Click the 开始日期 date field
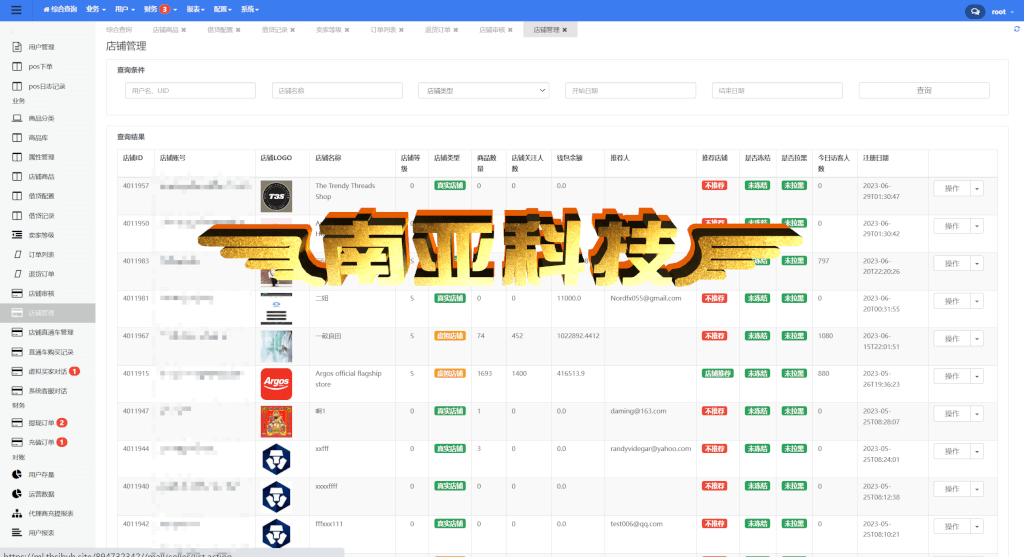The height and width of the screenshot is (557, 1024). pyautogui.click(x=630, y=91)
